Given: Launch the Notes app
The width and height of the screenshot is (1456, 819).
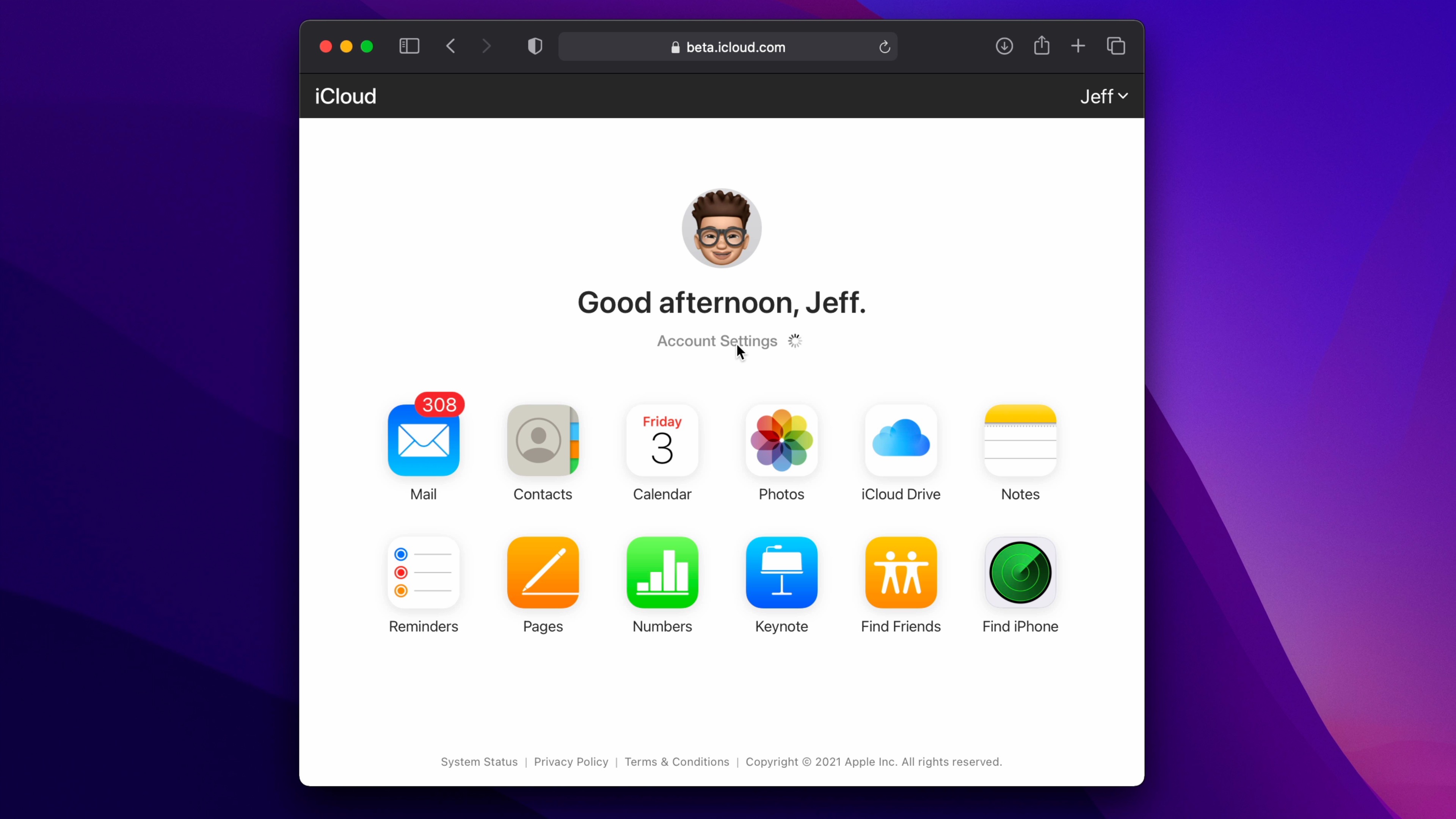Looking at the screenshot, I should [x=1020, y=440].
